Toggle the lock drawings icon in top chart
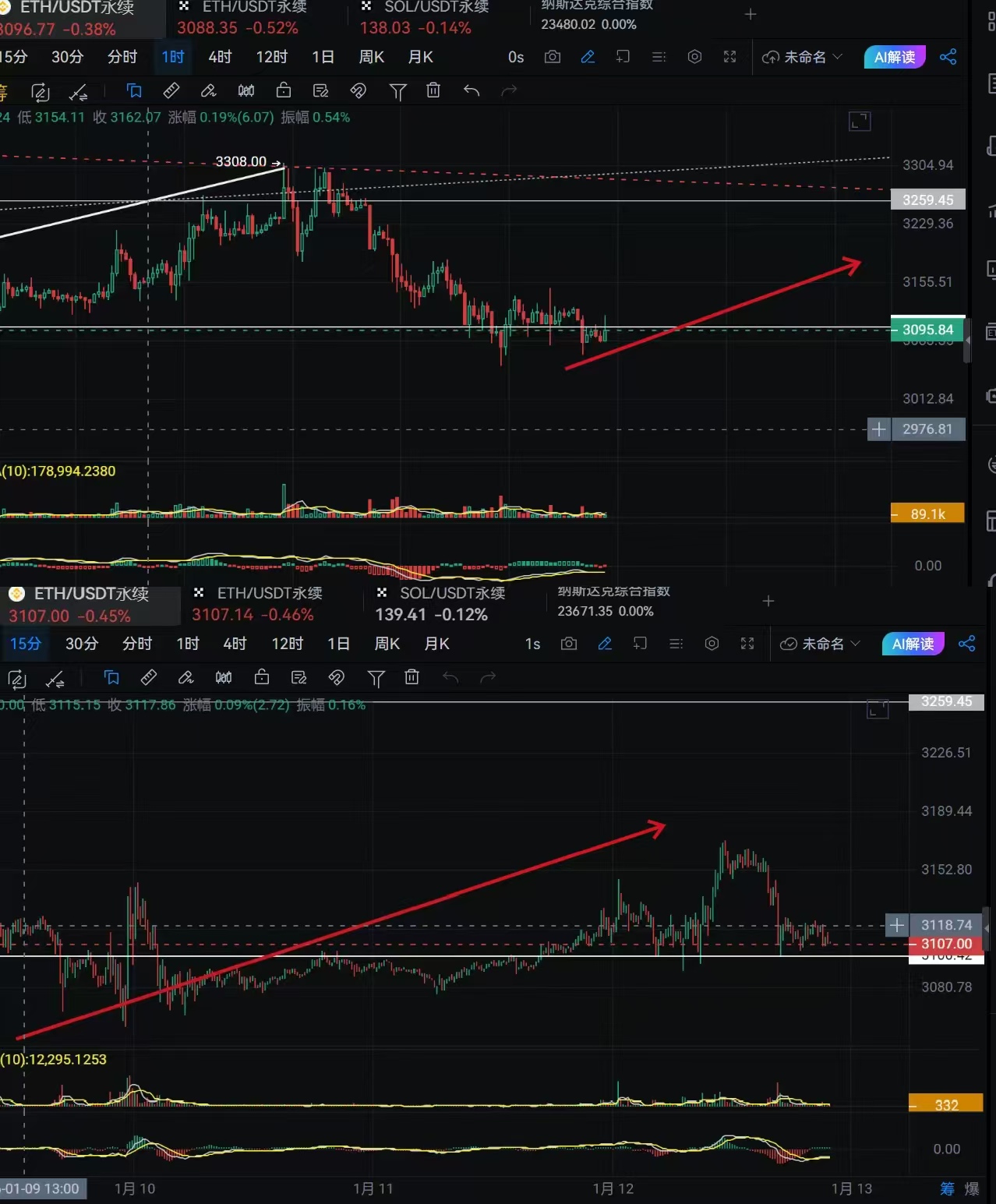Screen dimensions: 996x1204 (284, 91)
